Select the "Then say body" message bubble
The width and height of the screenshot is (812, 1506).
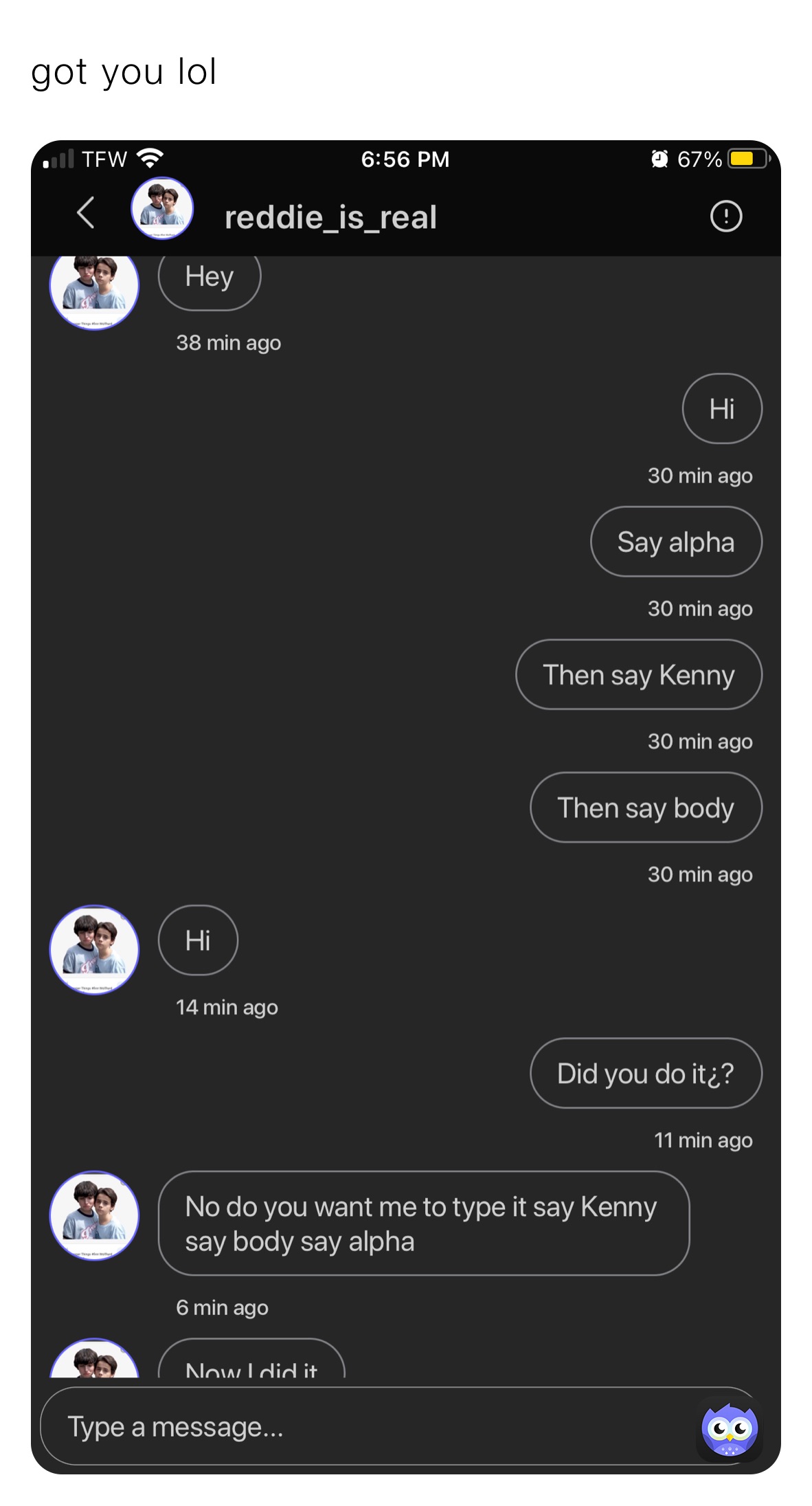pyautogui.click(x=646, y=808)
